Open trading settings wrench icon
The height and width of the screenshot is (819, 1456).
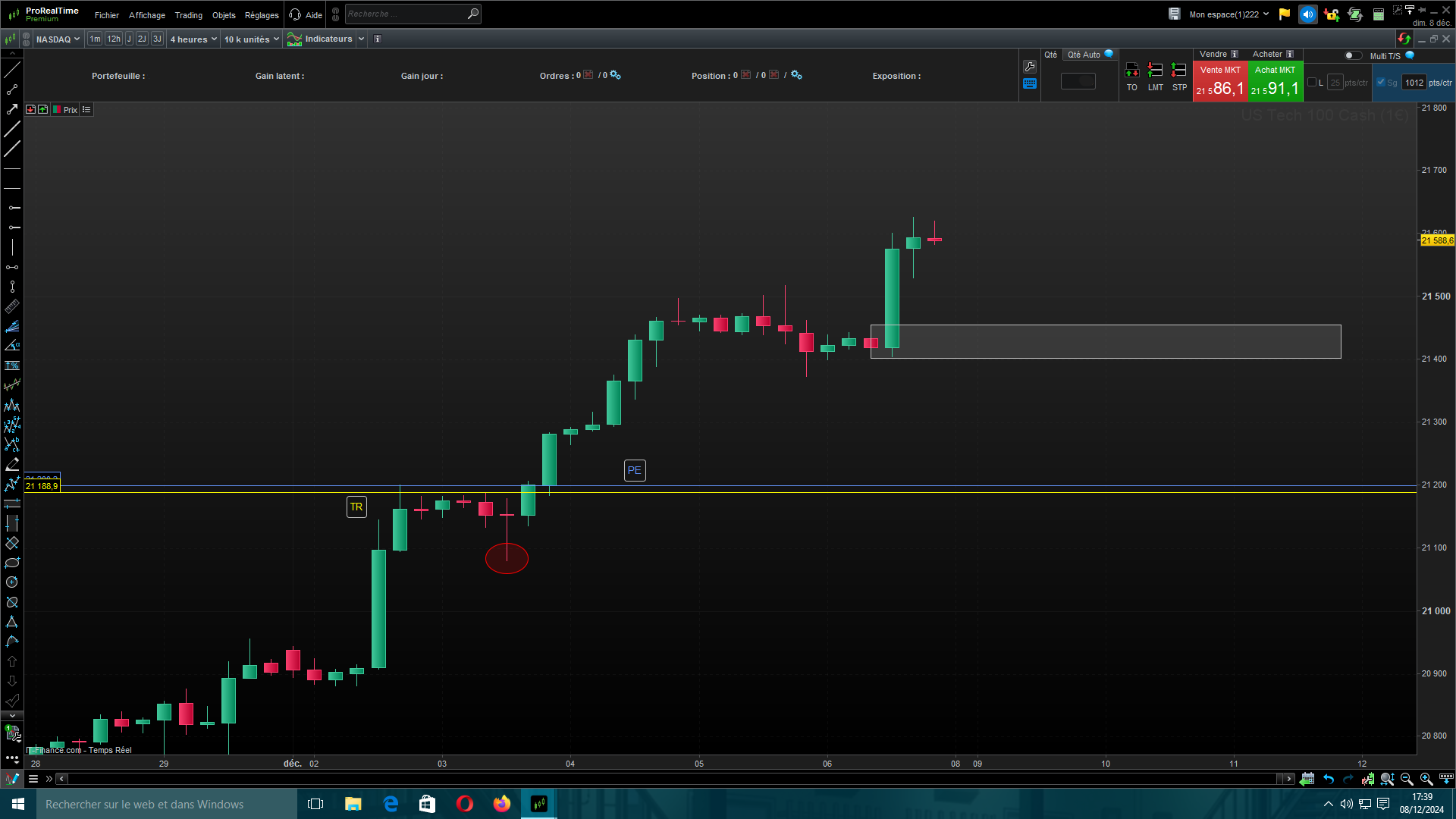click(x=1030, y=67)
